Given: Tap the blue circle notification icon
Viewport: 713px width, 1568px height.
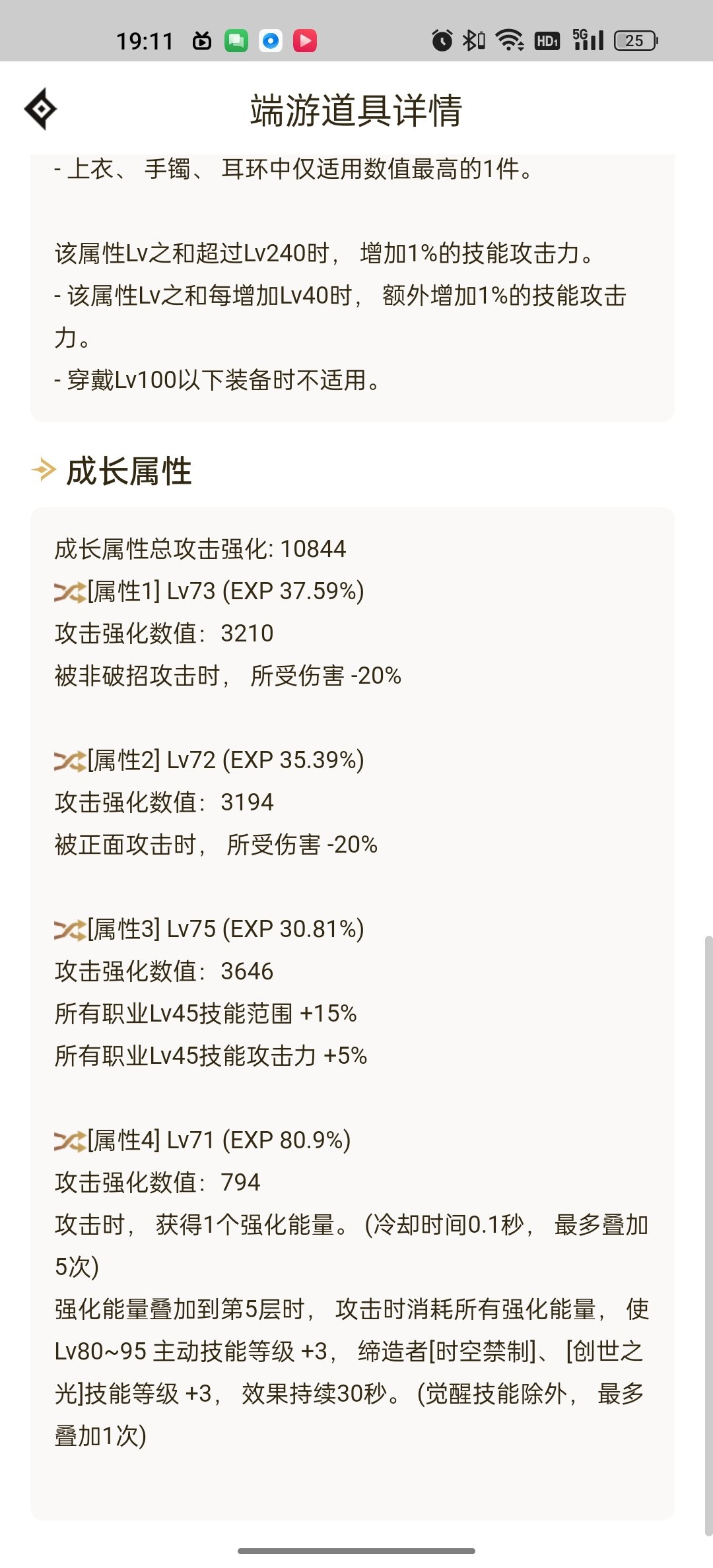Looking at the screenshot, I should 271,40.
